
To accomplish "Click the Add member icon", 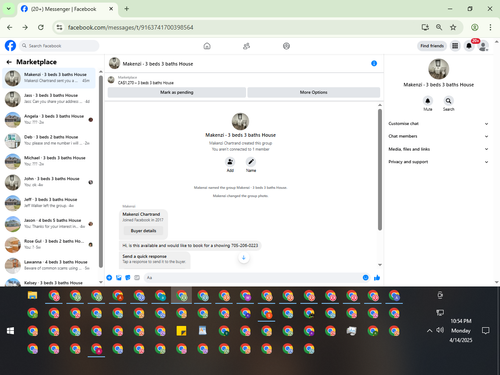I will click(x=230, y=162).
